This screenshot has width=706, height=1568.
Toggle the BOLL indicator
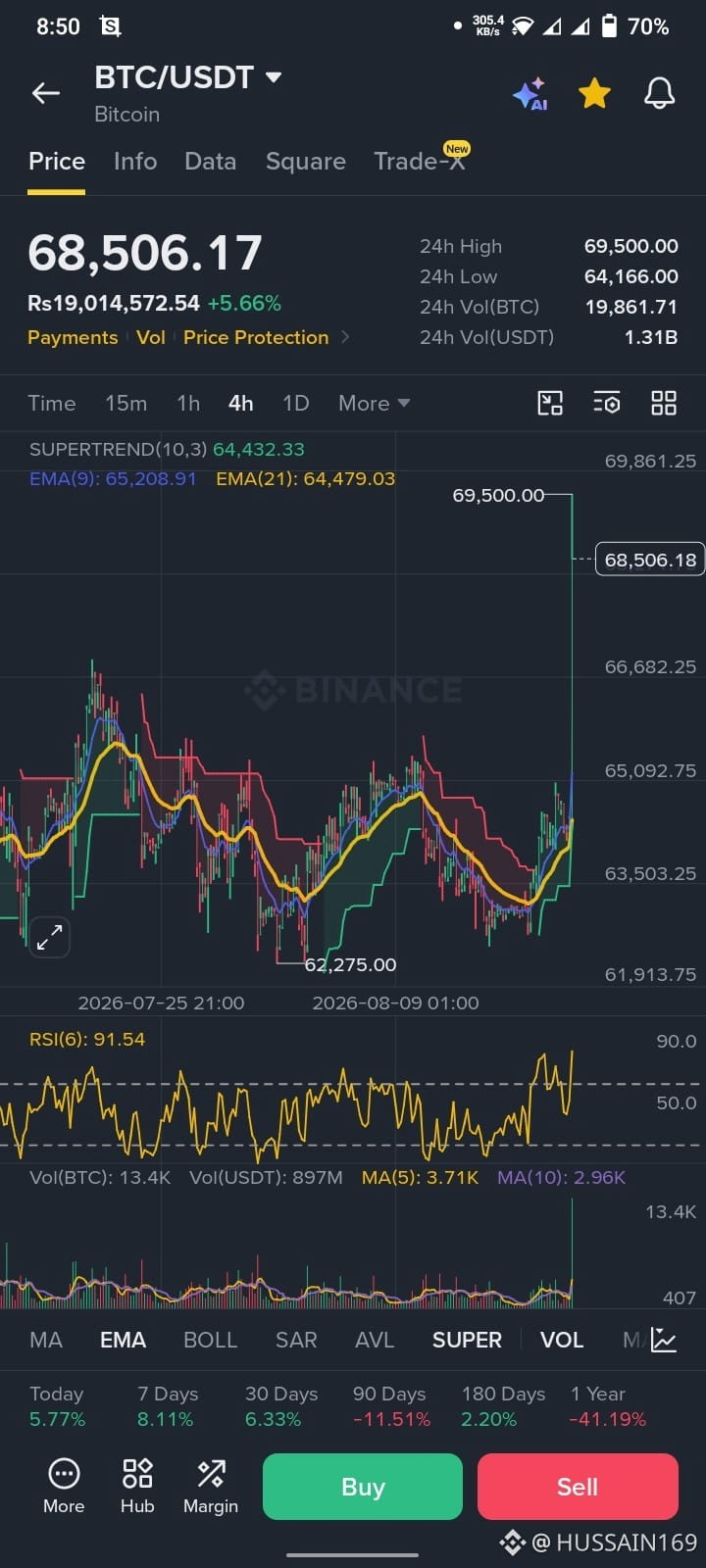coord(210,1340)
